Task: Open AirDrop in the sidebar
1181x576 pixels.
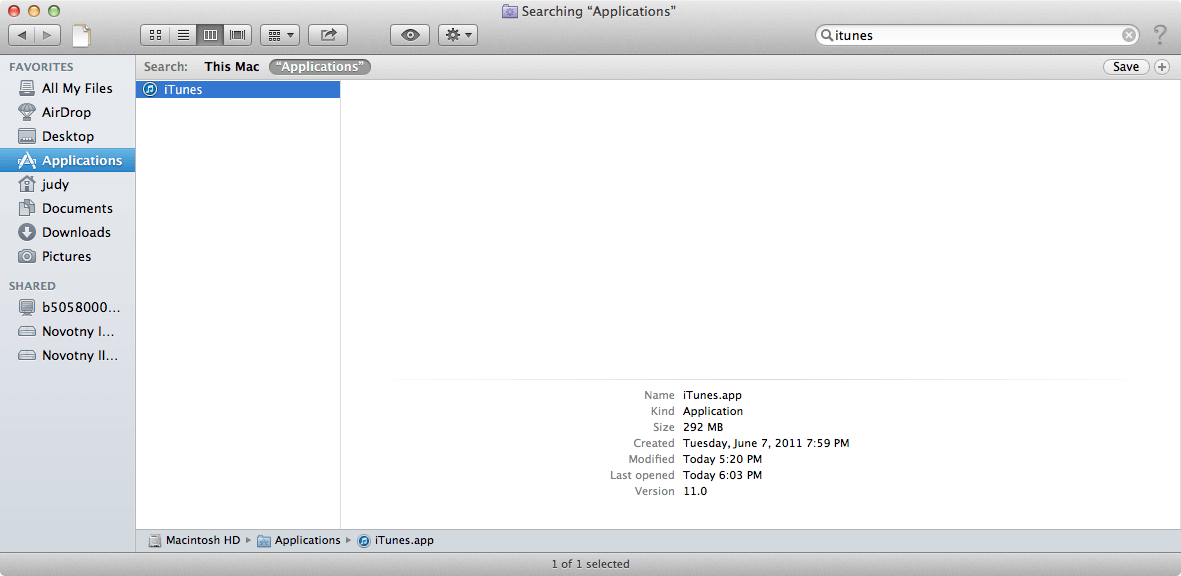Action: tap(68, 112)
